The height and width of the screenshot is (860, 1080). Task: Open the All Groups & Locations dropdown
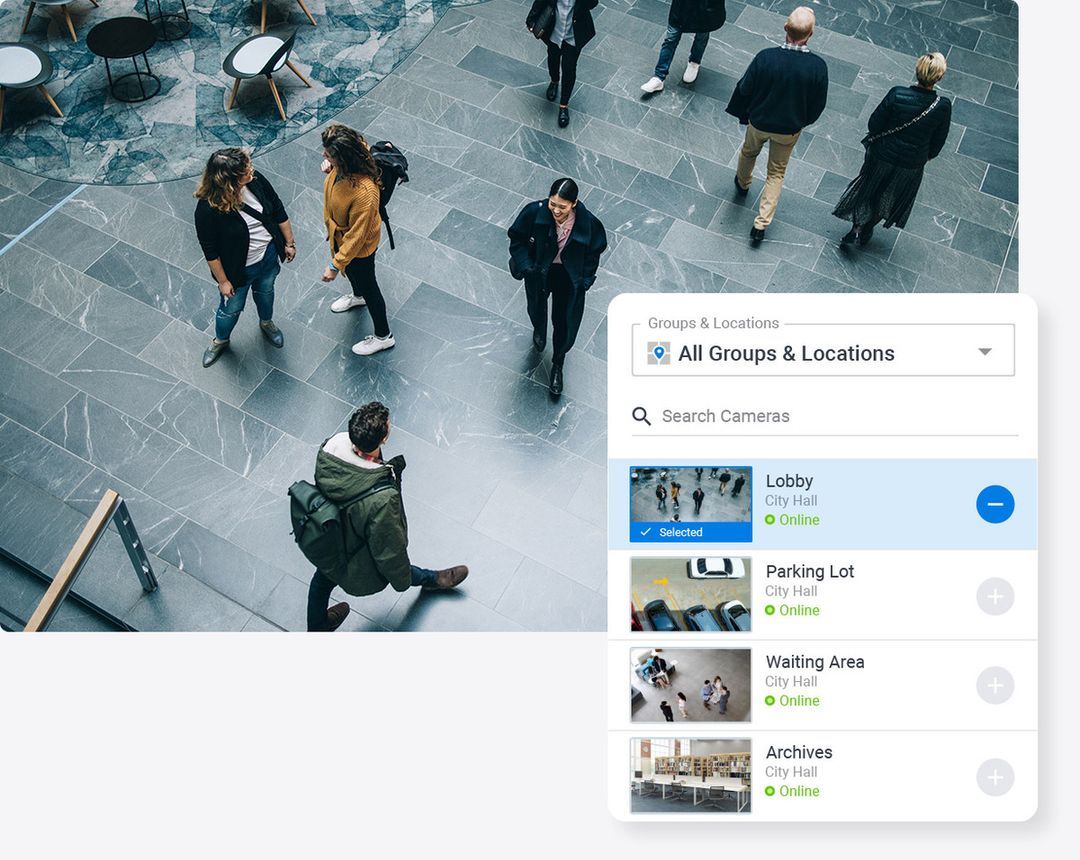click(x=822, y=352)
